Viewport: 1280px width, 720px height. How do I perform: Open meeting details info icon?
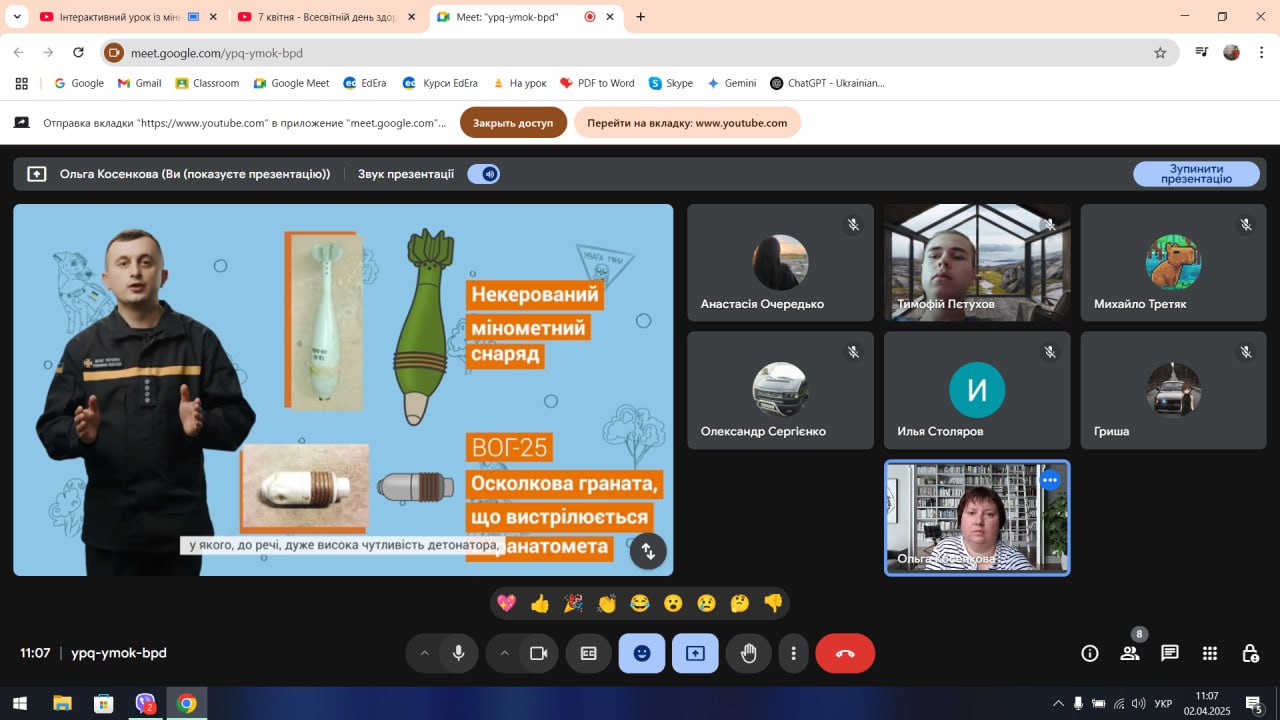coord(1090,653)
